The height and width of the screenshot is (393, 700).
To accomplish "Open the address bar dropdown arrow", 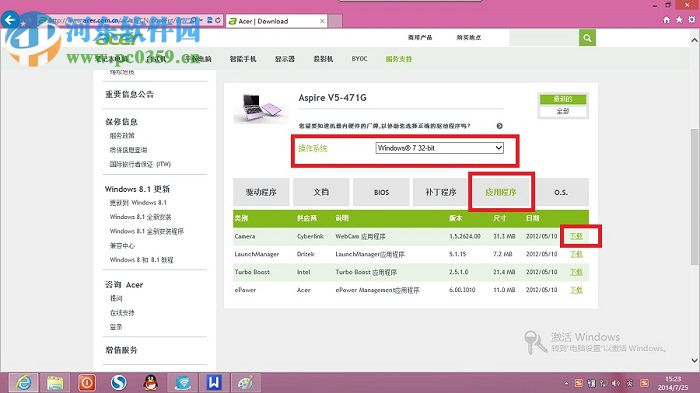I will tap(202, 20).
